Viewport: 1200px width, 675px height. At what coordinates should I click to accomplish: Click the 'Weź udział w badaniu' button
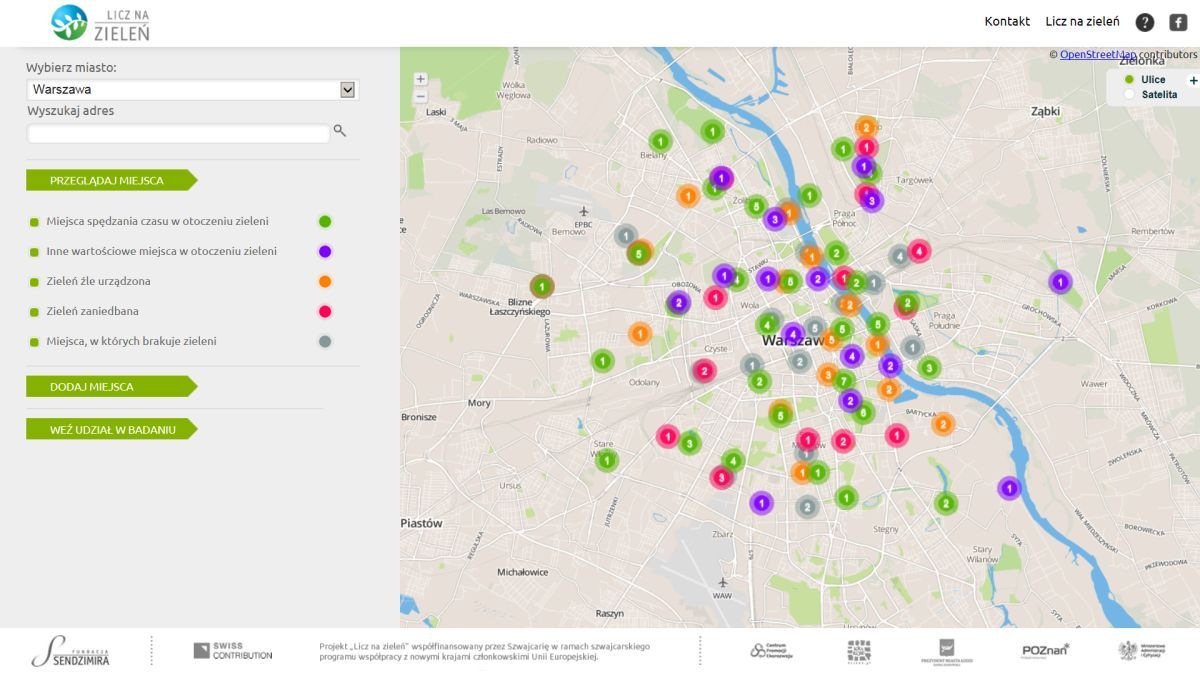112,429
